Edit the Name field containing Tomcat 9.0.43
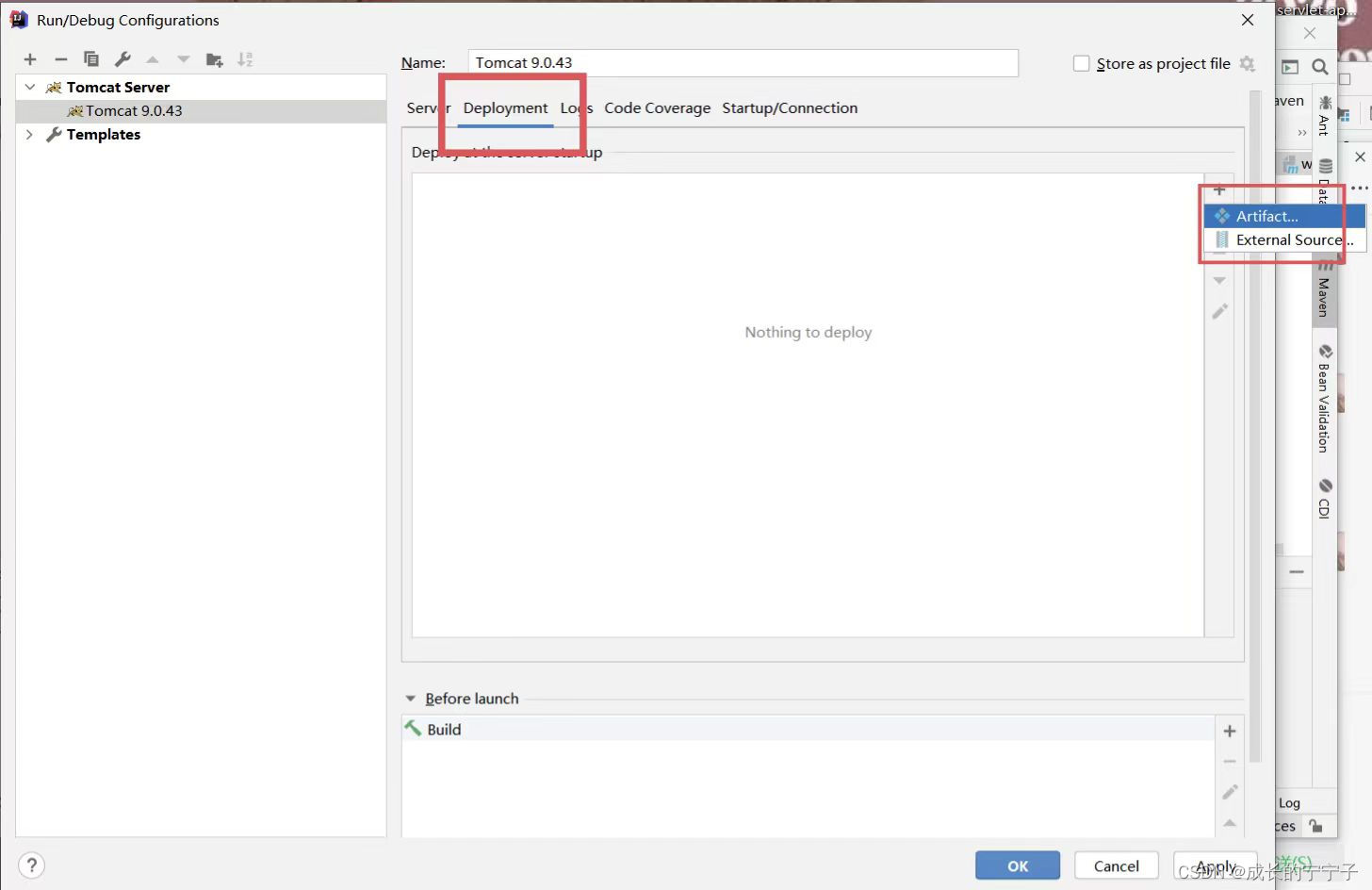1372x890 pixels. tap(743, 62)
